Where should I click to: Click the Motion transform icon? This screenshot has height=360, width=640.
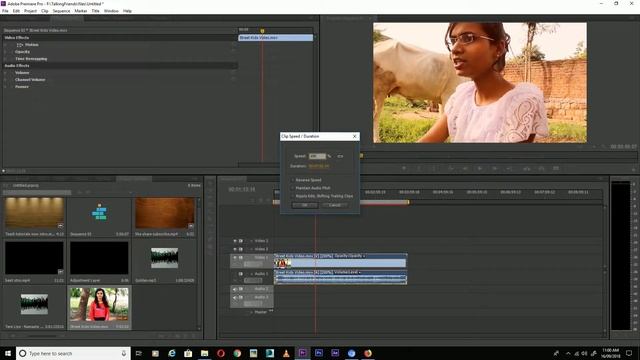pos(20,45)
